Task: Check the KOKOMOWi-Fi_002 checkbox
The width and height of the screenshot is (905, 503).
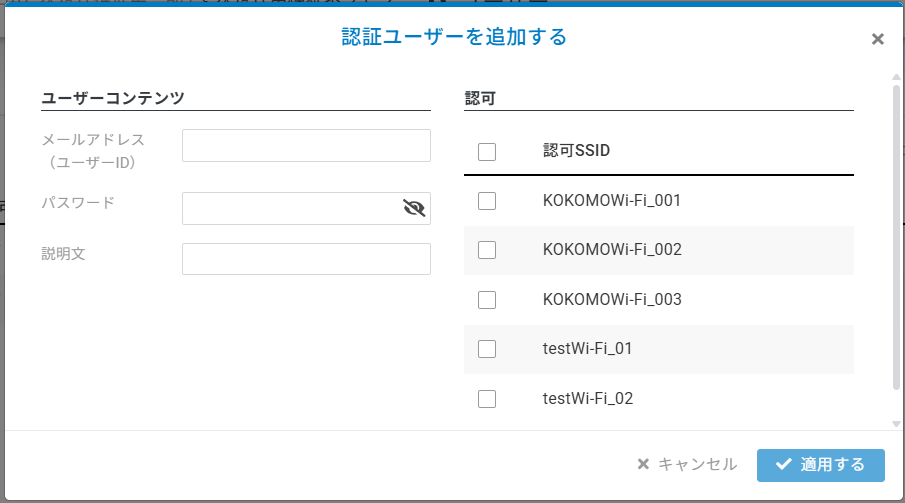Action: coord(487,250)
